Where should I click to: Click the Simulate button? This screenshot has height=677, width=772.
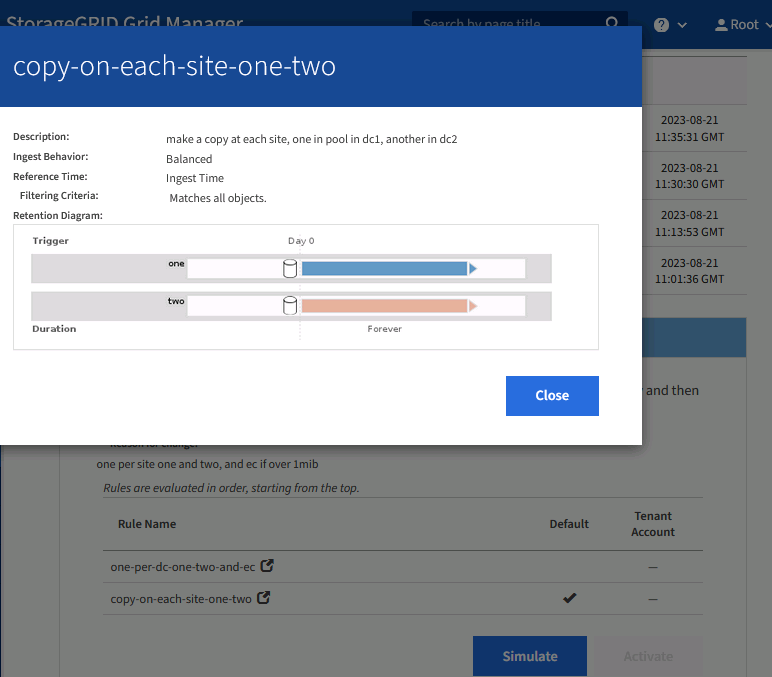(530, 656)
